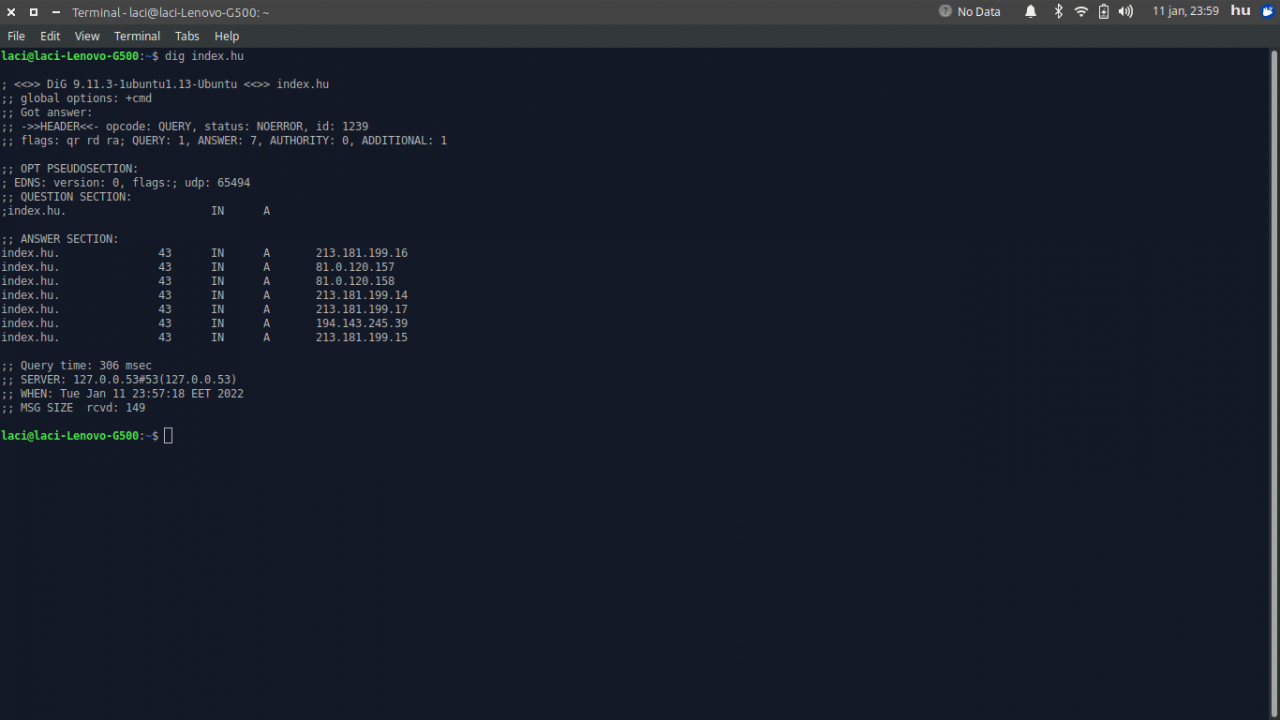This screenshot has width=1280, height=720.
Task: Maximize the terminal window
Action: point(33,12)
